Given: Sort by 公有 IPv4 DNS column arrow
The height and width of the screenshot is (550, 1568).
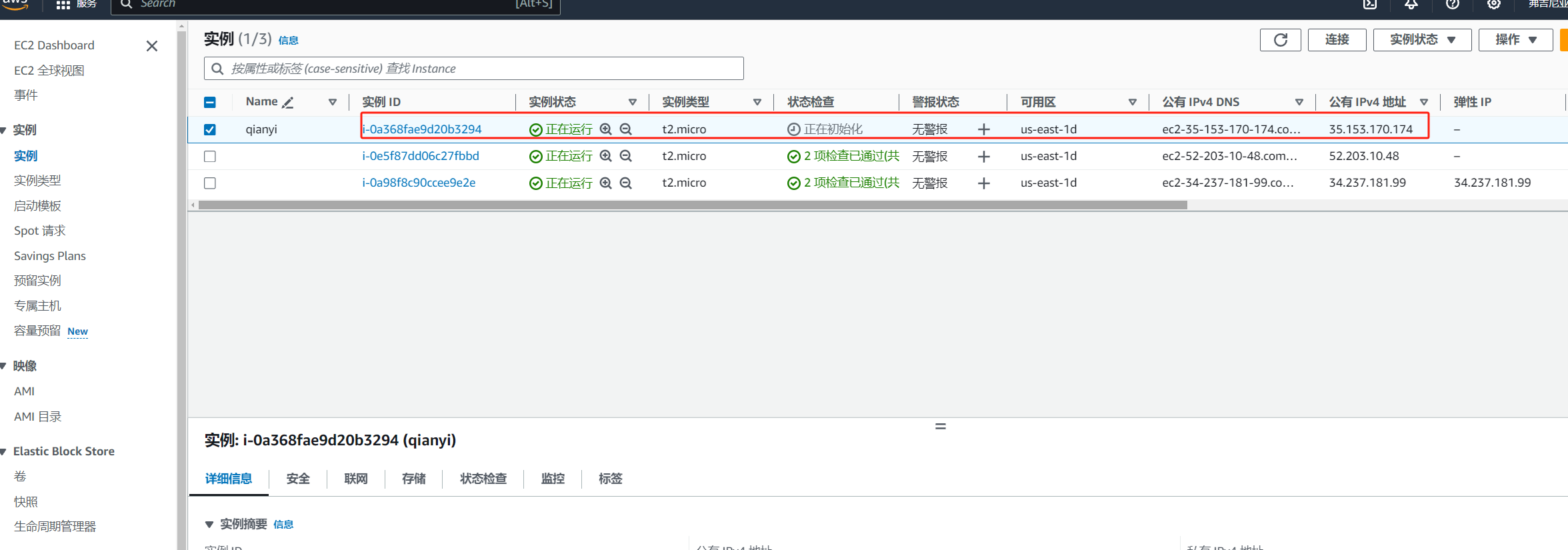Looking at the screenshot, I should click(1299, 102).
